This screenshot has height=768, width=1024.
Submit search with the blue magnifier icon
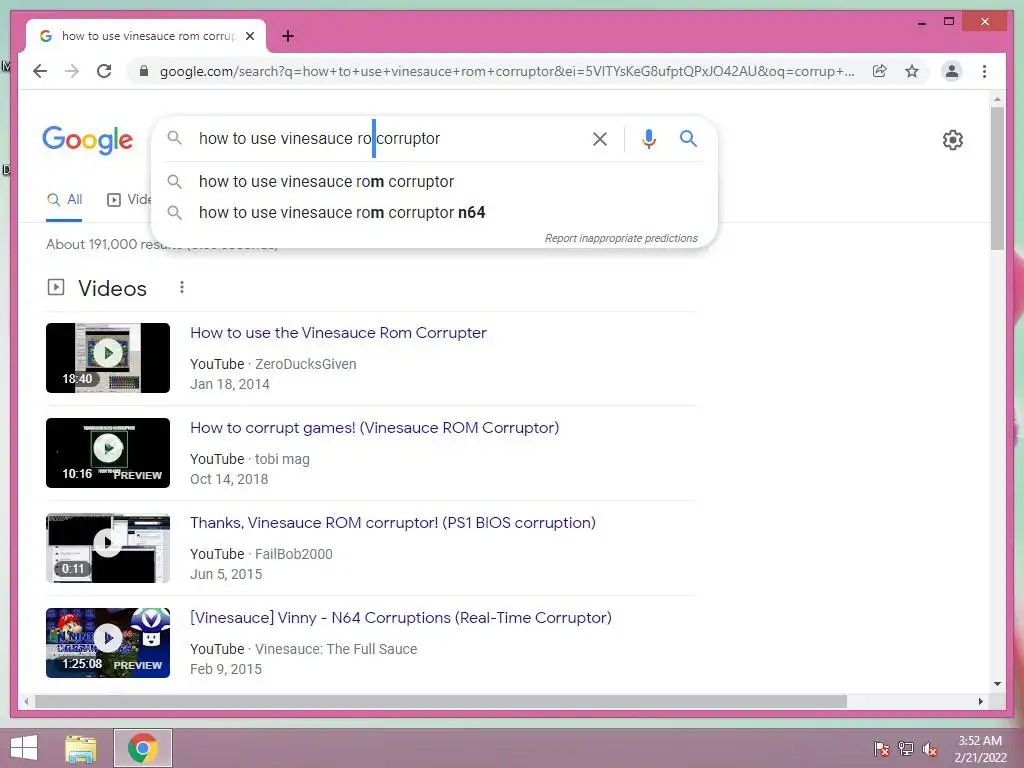point(688,138)
